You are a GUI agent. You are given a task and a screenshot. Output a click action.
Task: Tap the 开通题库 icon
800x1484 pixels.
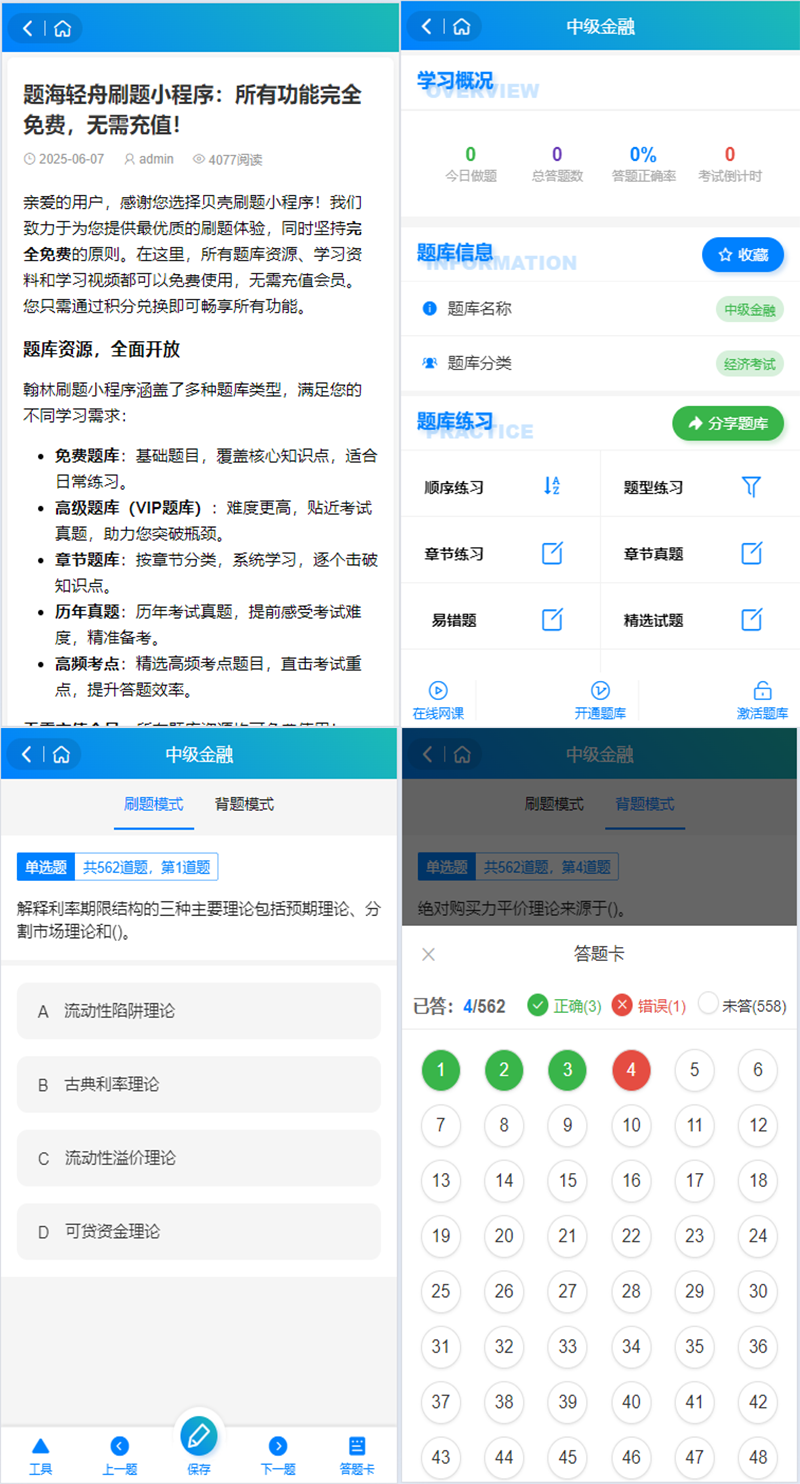pos(600,690)
